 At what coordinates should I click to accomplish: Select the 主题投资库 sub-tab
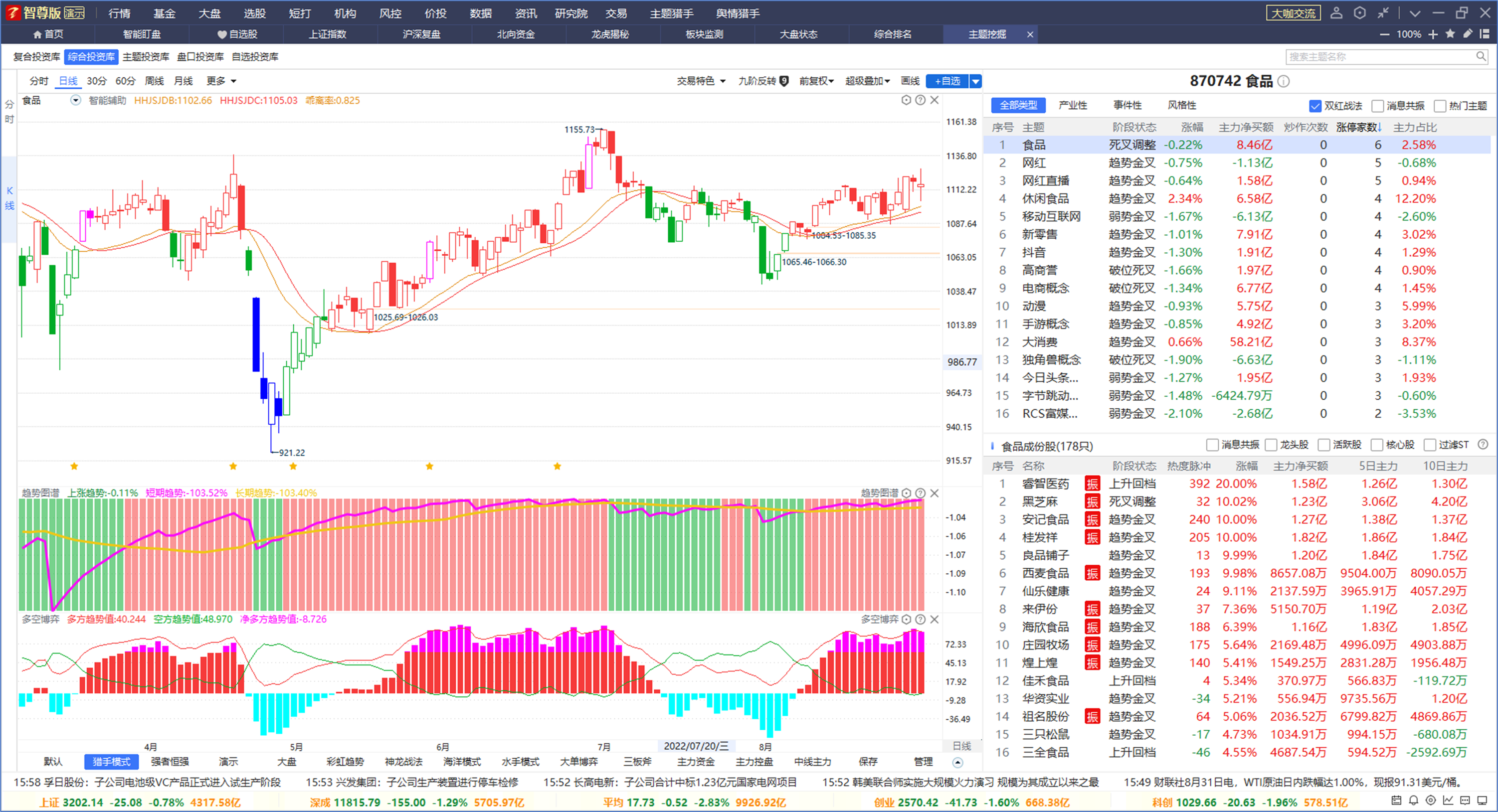(146, 56)
